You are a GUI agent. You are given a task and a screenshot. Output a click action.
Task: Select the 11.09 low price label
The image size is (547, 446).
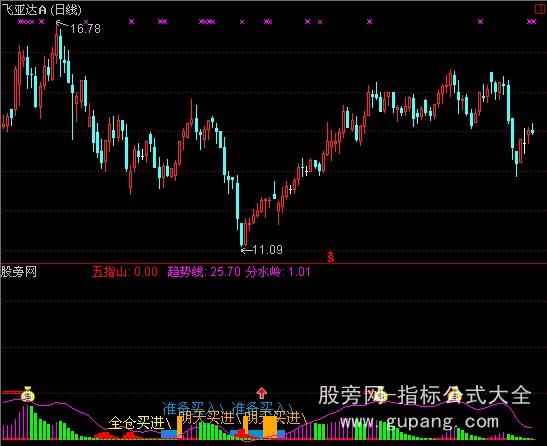[x=267, y=250]
